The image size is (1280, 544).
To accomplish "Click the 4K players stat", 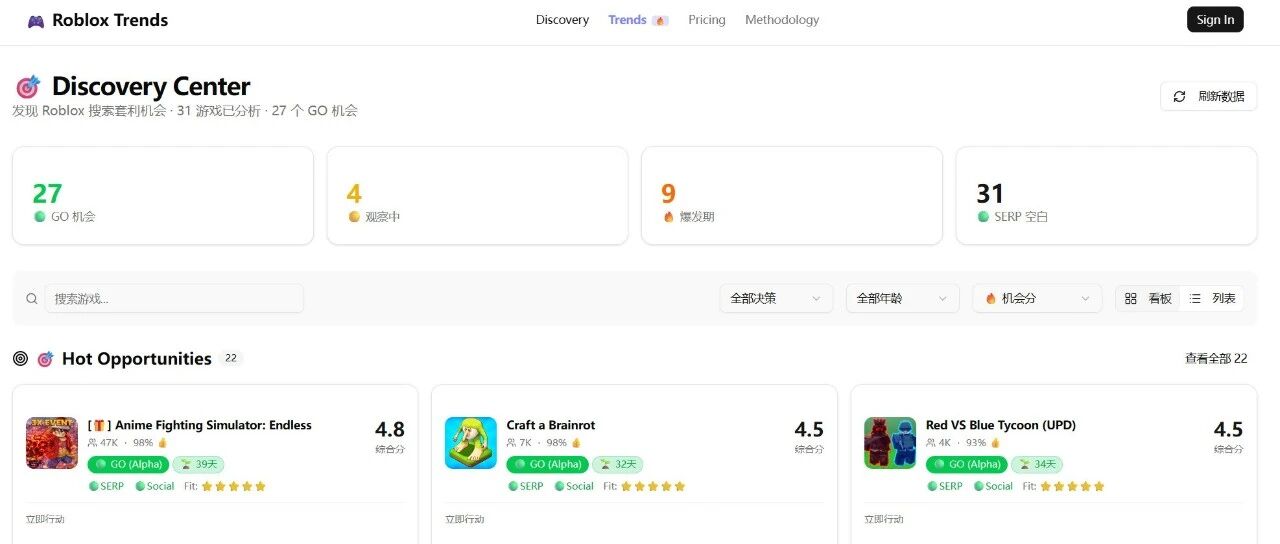I will pyautogui.click(x=939, y=443).
